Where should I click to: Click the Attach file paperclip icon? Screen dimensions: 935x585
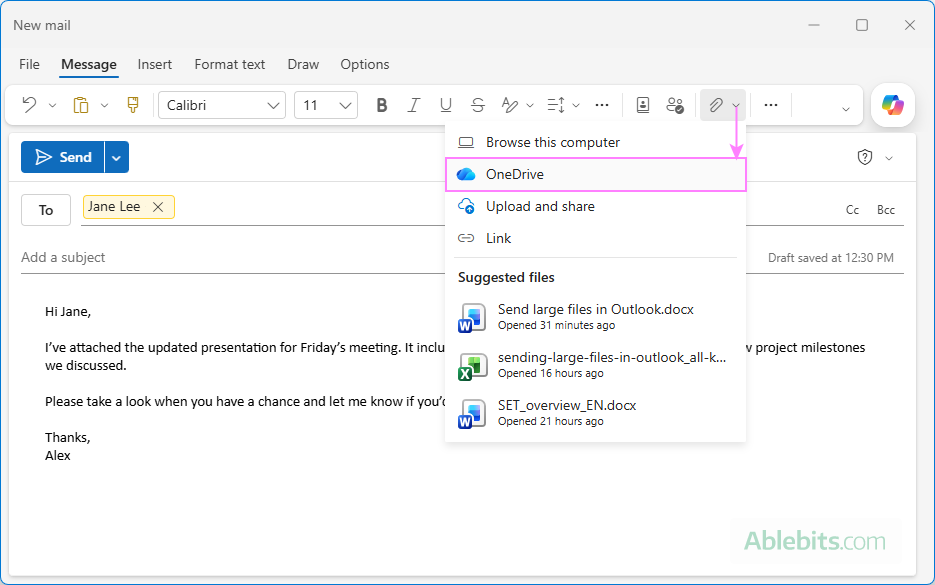pos(716,106)
